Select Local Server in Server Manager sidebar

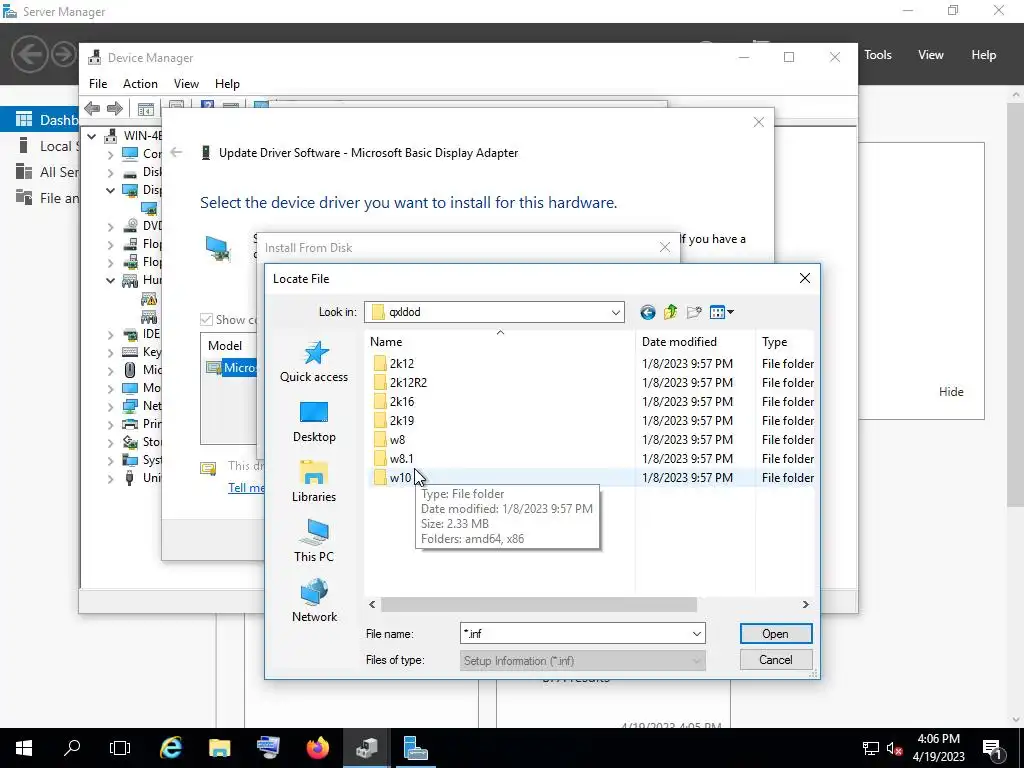click(x=40, y=146)
